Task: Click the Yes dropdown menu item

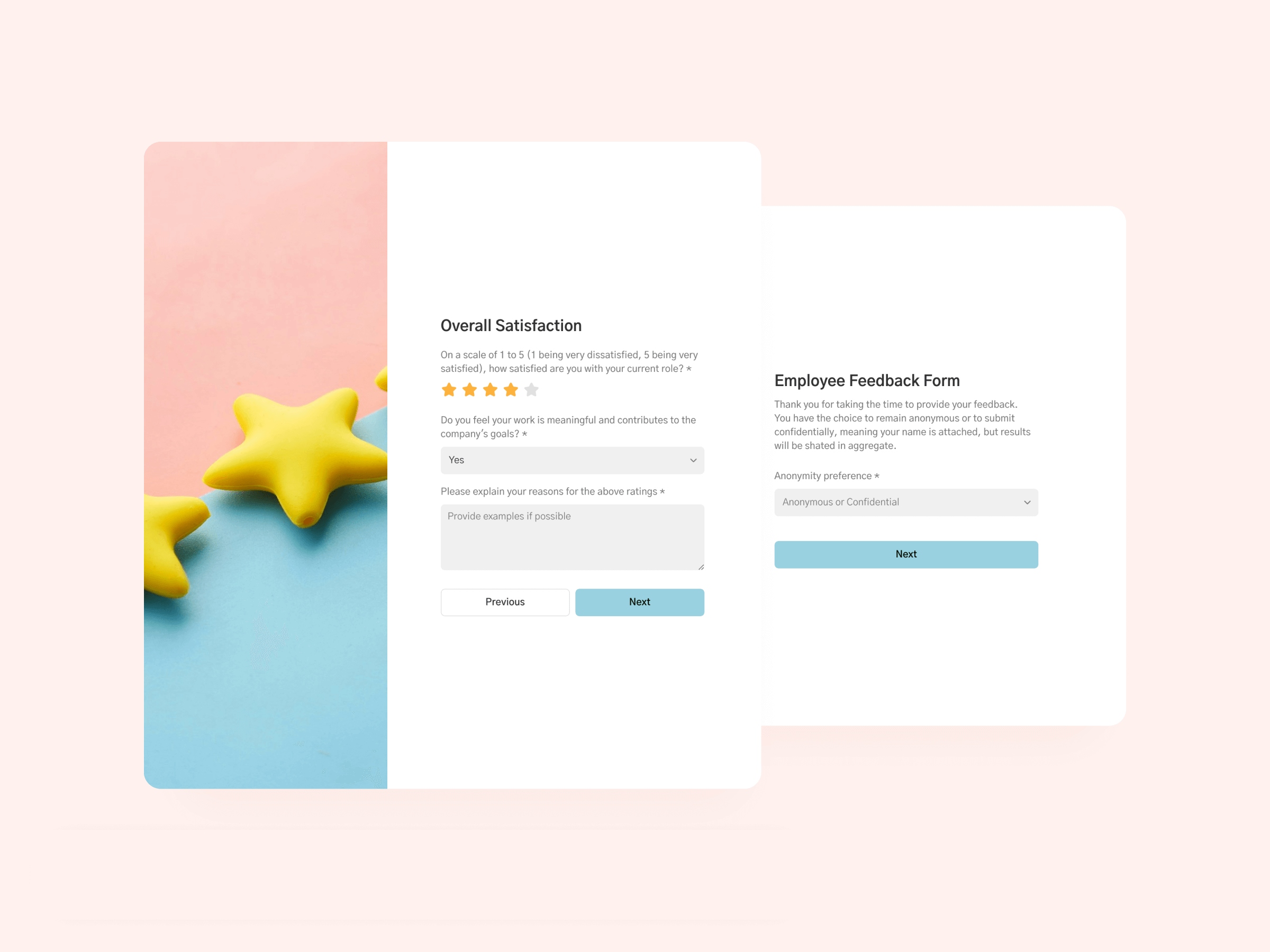Action: 572,459
